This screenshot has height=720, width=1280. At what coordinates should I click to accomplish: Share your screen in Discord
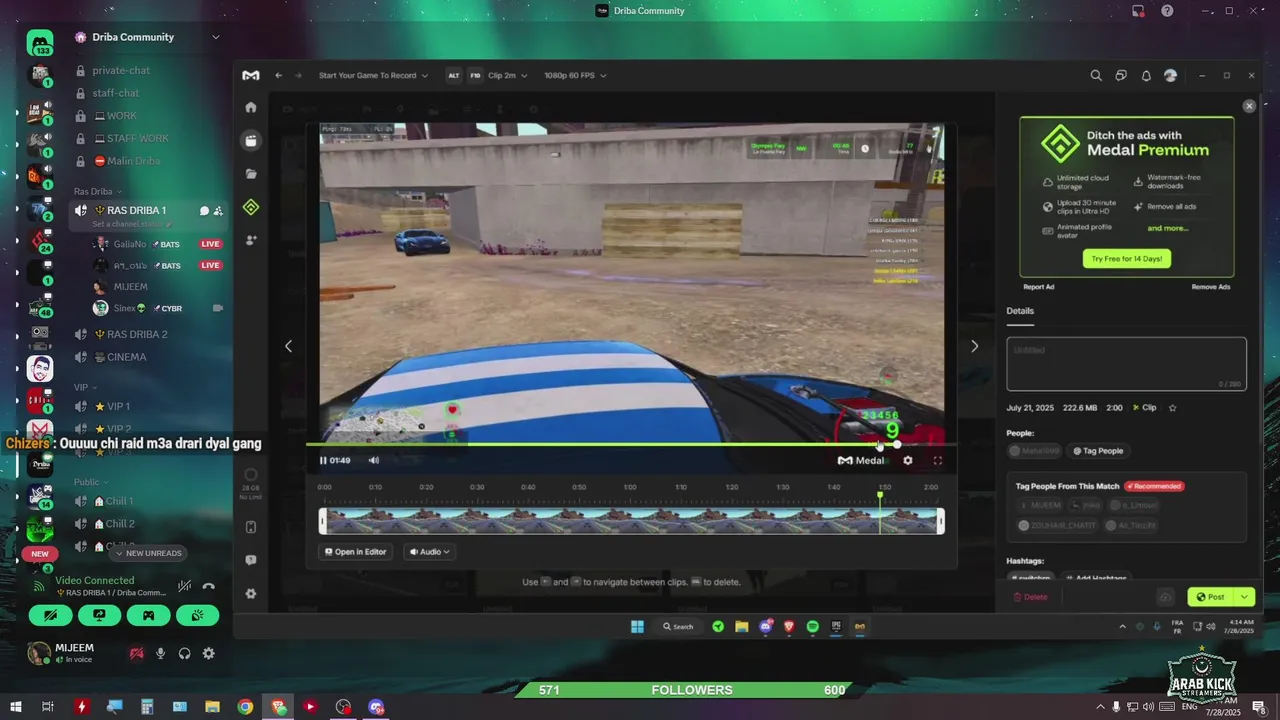[99, 616]
